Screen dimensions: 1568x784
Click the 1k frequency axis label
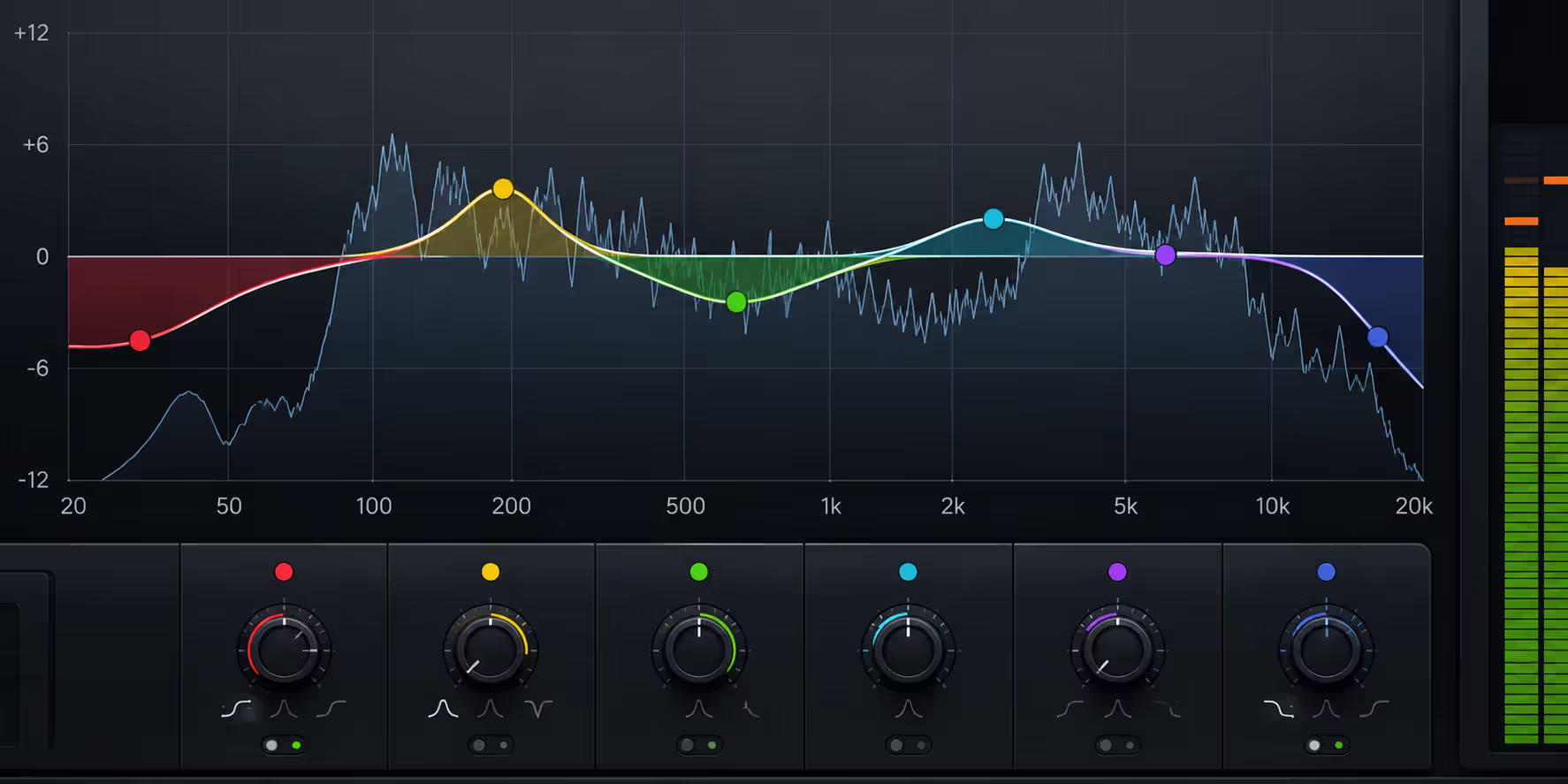click(x=831, y=506)
